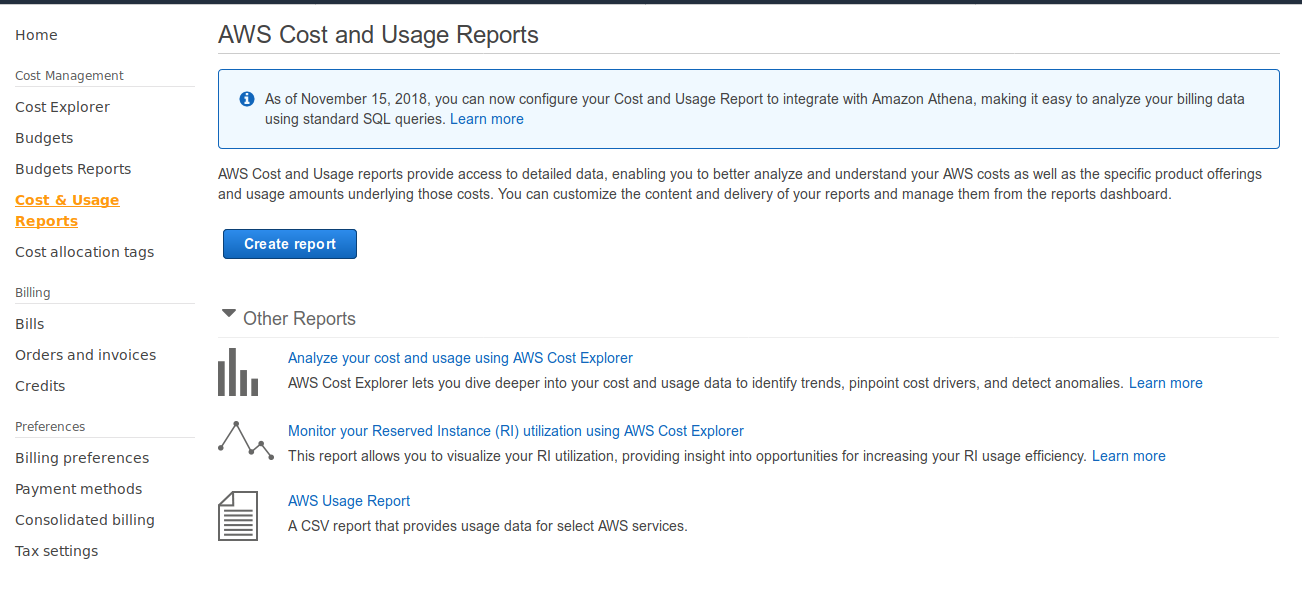Click the AWS Cost and Usage Reports title
Screen dimensions: 1302x590
coord(378,35)
